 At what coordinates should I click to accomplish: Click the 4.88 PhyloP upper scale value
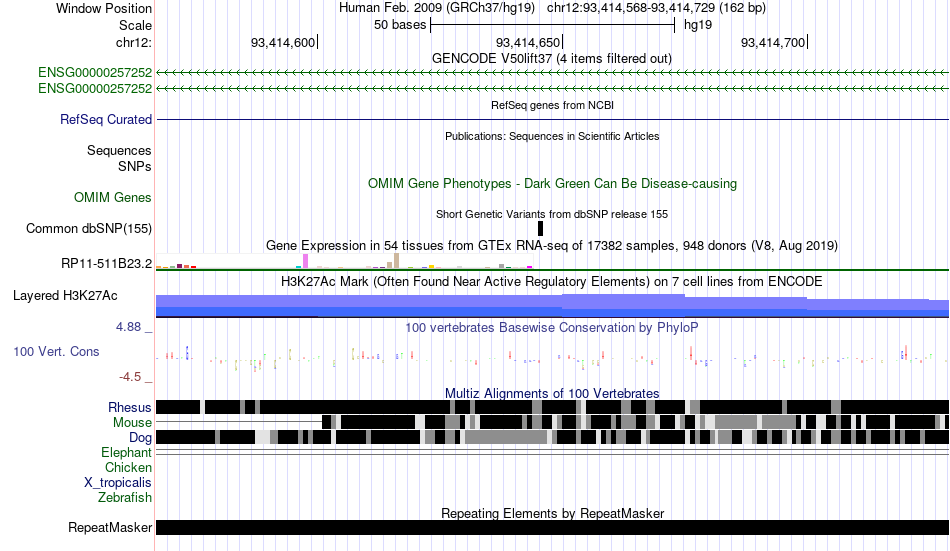[x=128, y=327]
